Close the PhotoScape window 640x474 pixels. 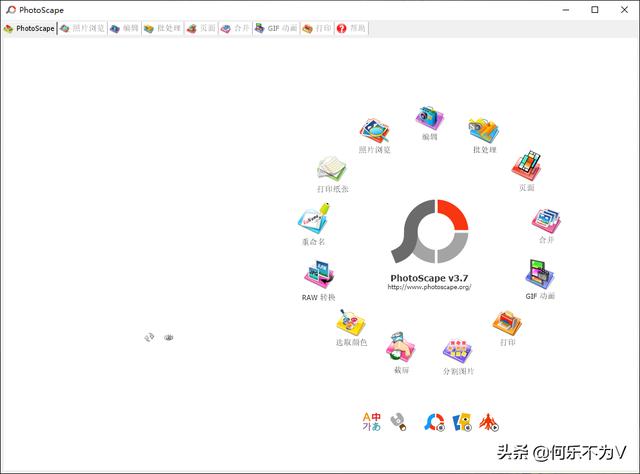coord(624,10)
